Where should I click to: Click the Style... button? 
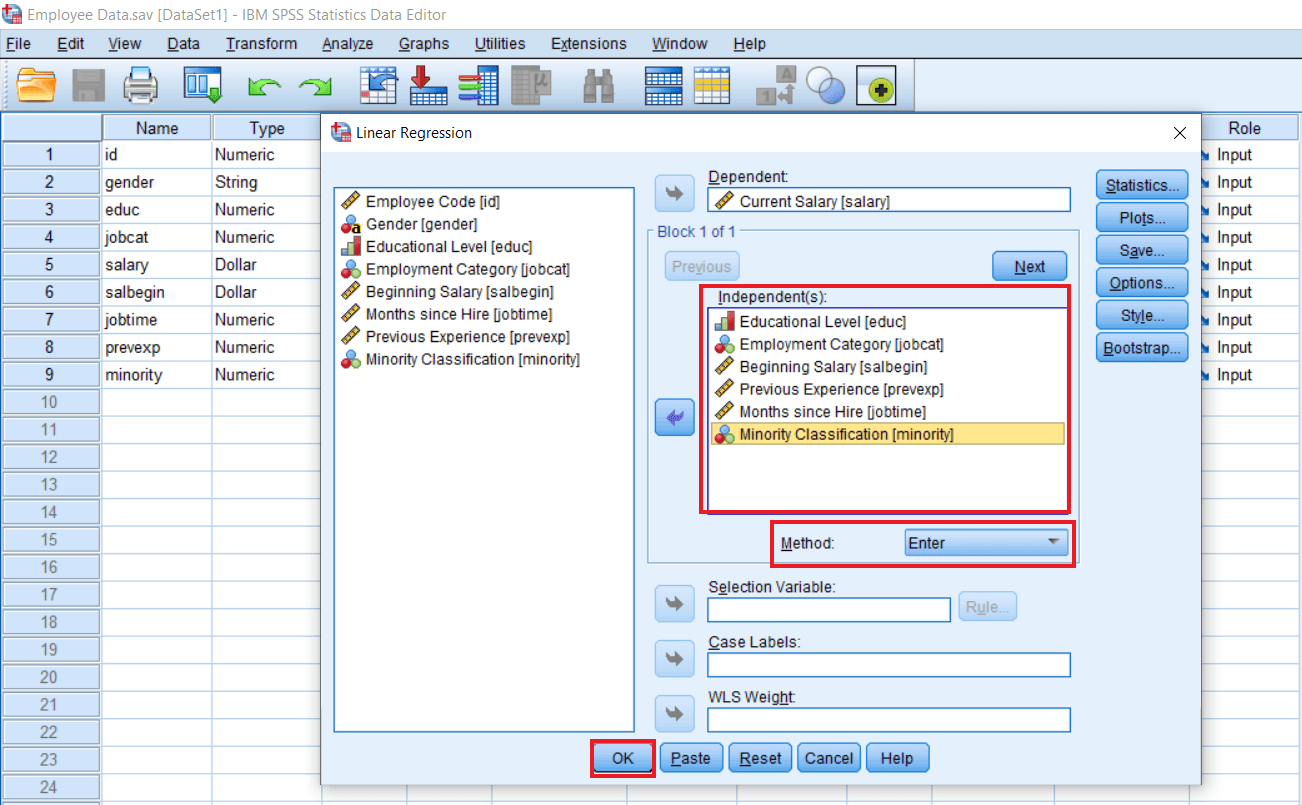coord(1142,316)
